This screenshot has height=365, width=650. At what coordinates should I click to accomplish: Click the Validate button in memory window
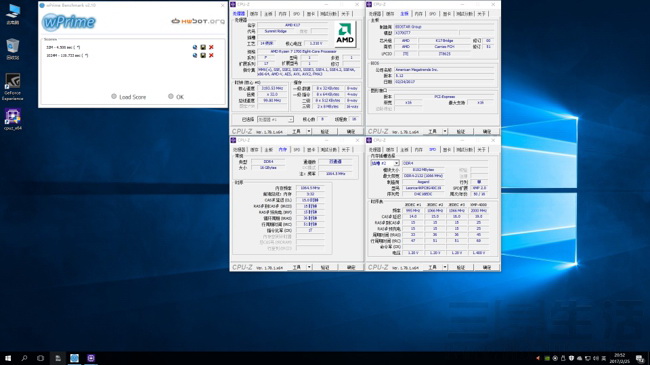(x=325, y=268)
